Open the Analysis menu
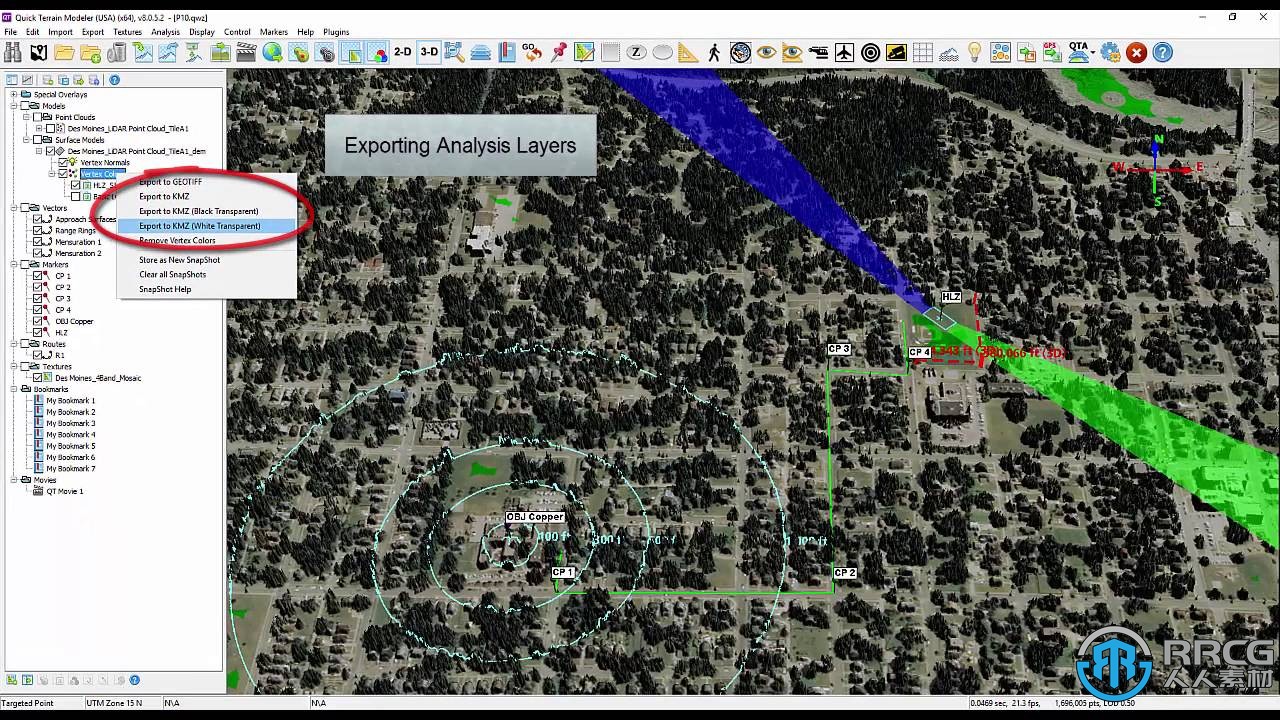1280x720 pixels. 165,32
